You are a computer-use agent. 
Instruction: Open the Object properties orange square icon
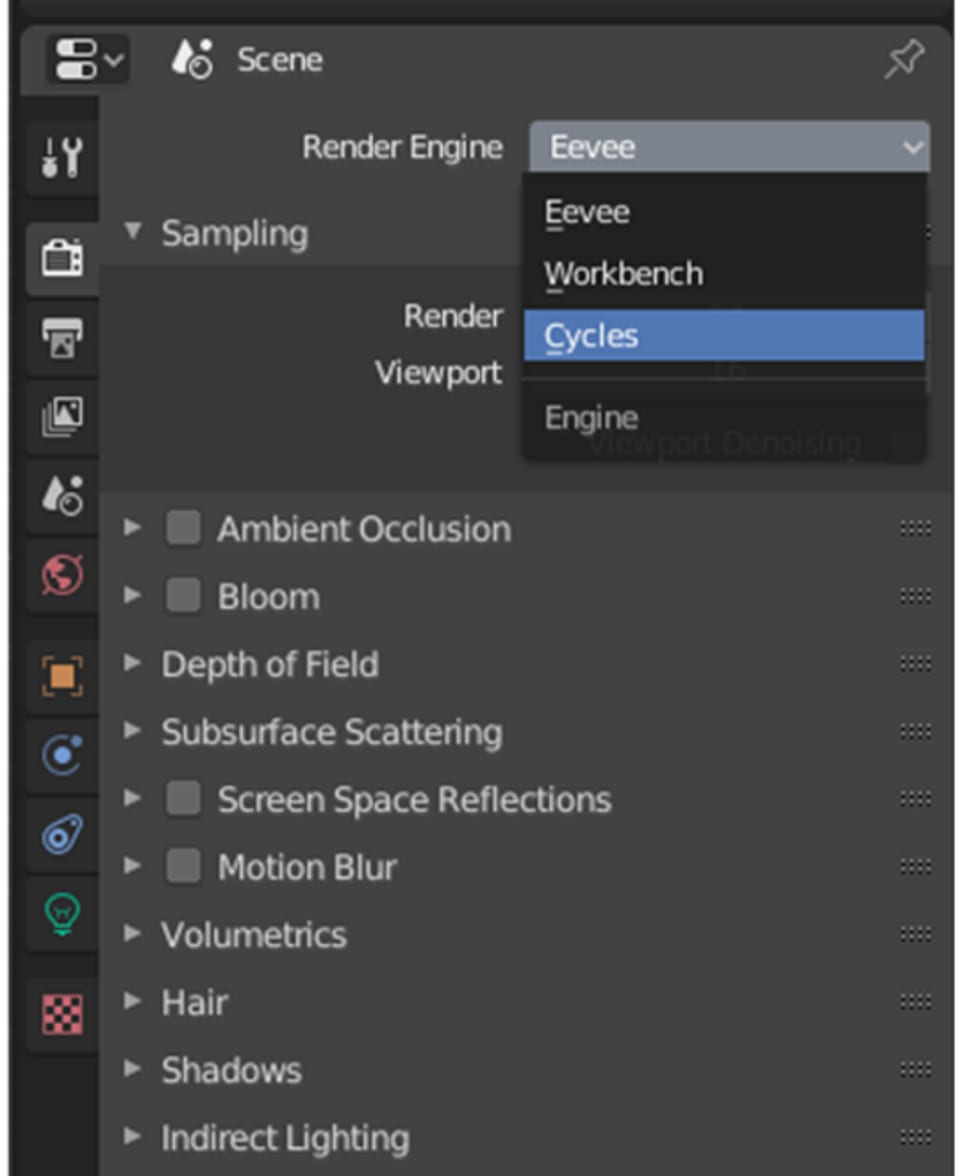pyautogui.click(x=62, y=676)
